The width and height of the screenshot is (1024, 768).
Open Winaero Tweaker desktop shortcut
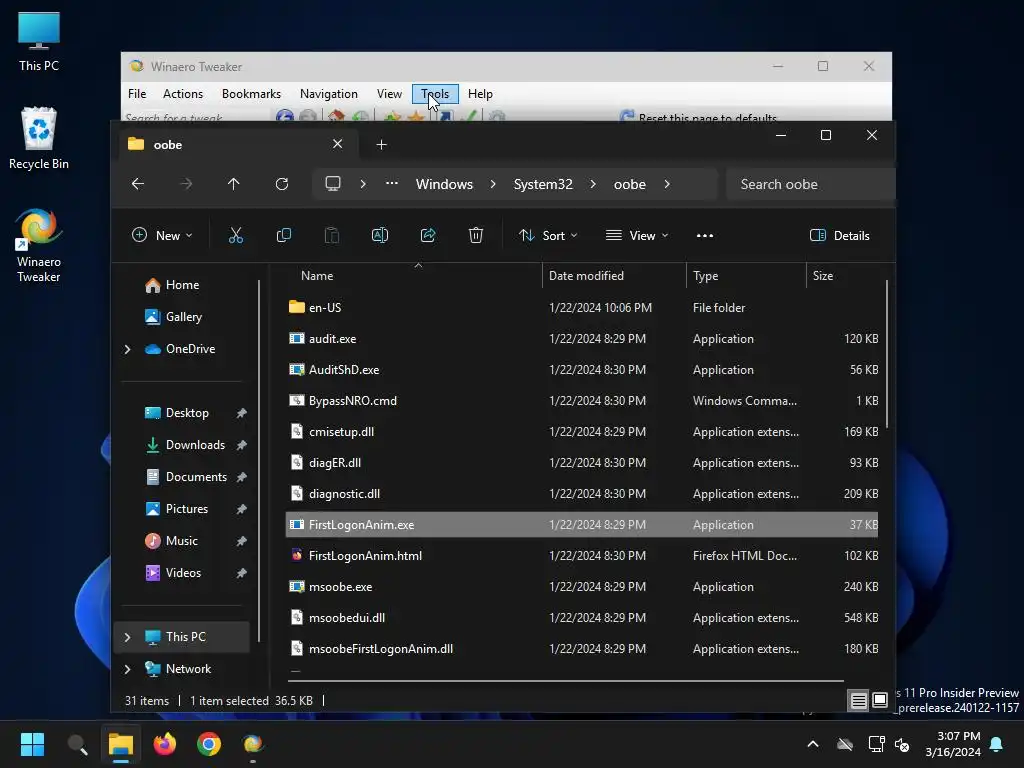pos(39,245)
